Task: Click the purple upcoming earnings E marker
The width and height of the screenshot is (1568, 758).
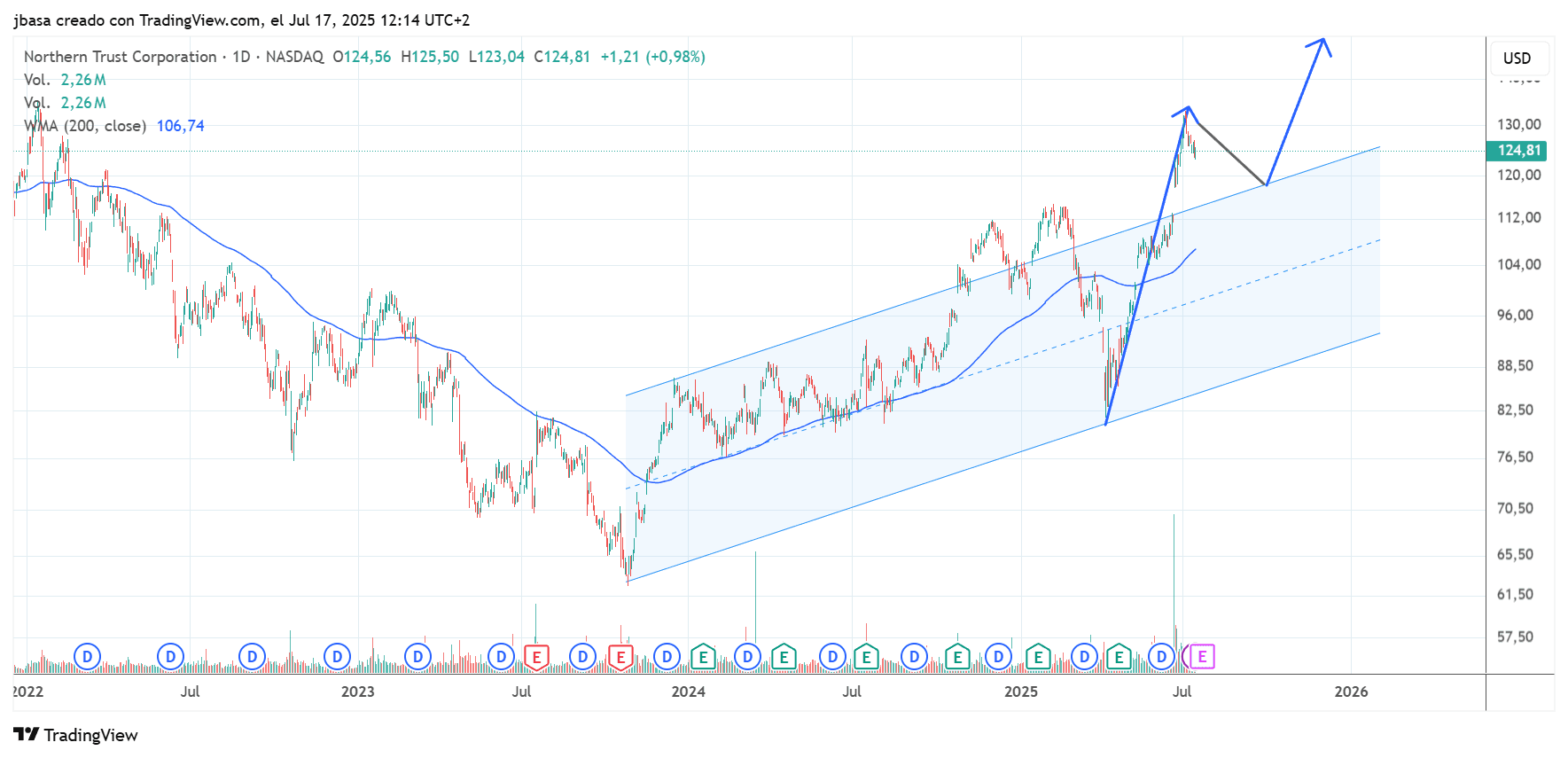Action: (x=1202, y=657)
